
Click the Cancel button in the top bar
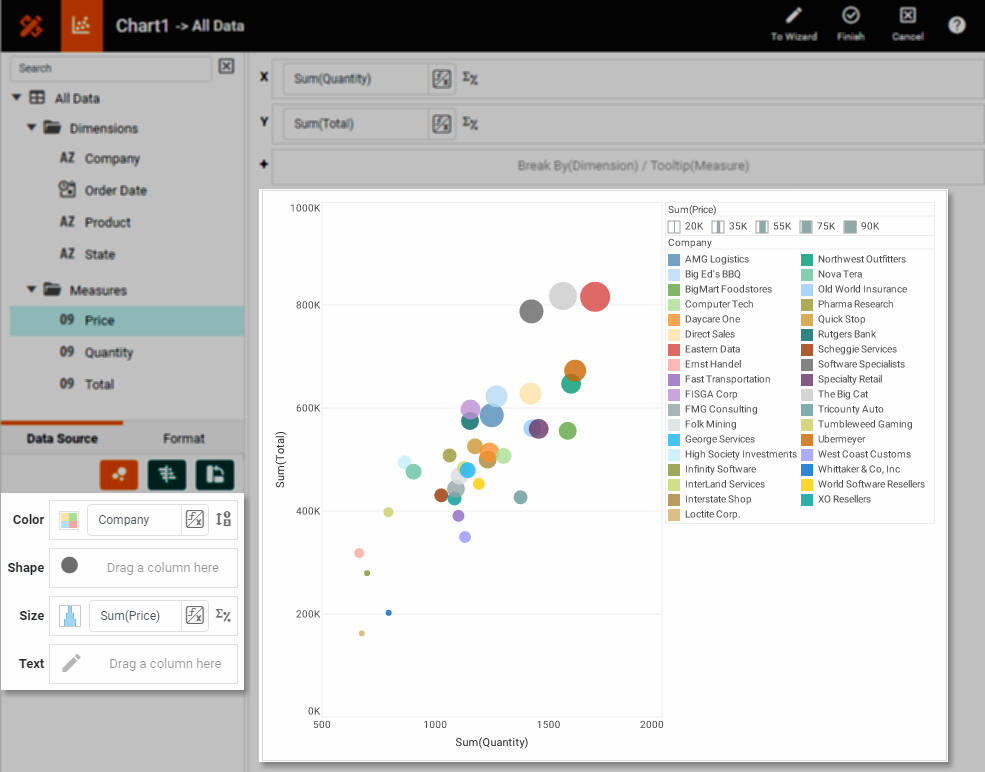pyautogui.click(x=907, y=25)
